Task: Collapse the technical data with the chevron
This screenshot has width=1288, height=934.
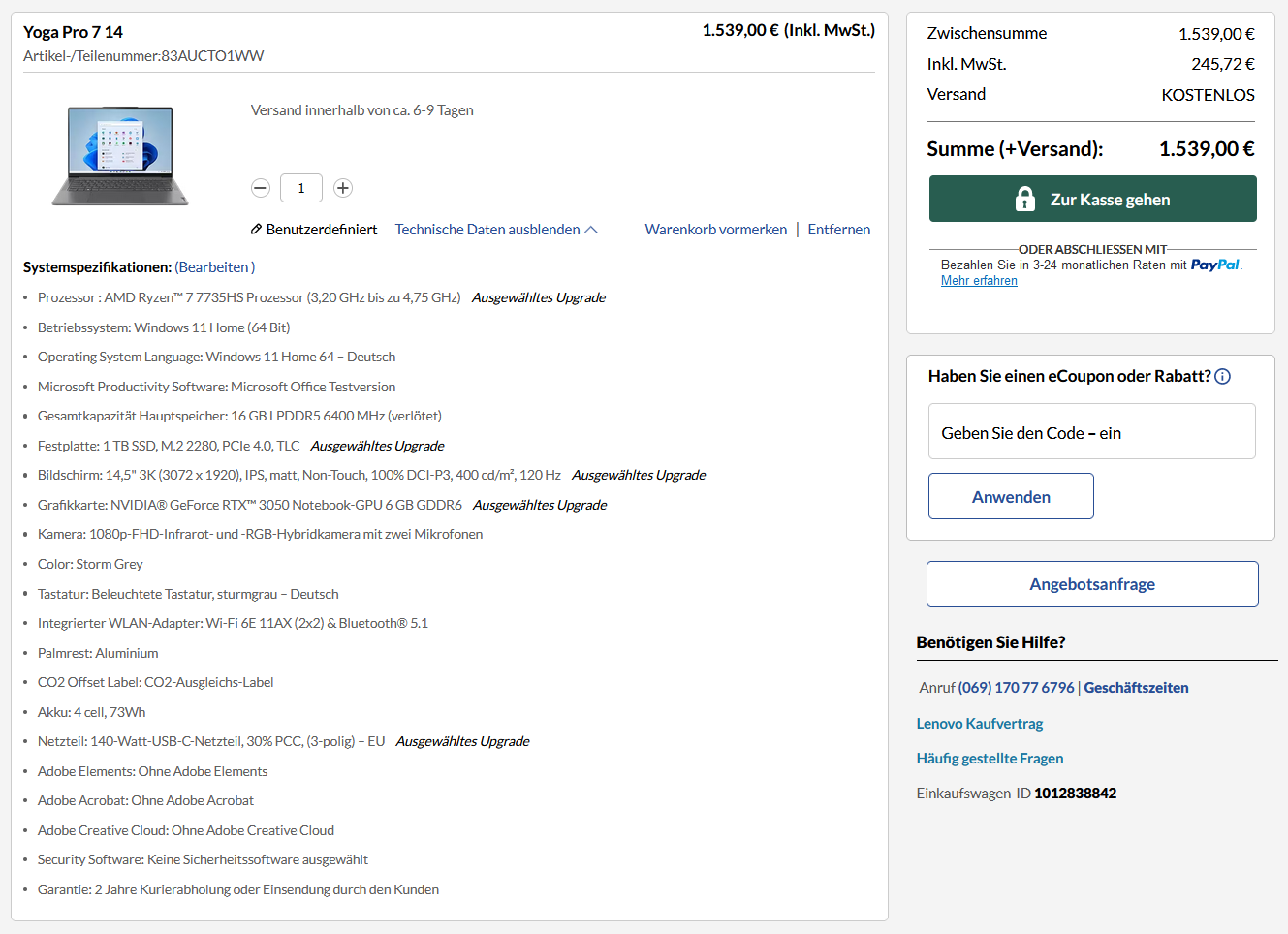Action: click(x=590, y=228)
